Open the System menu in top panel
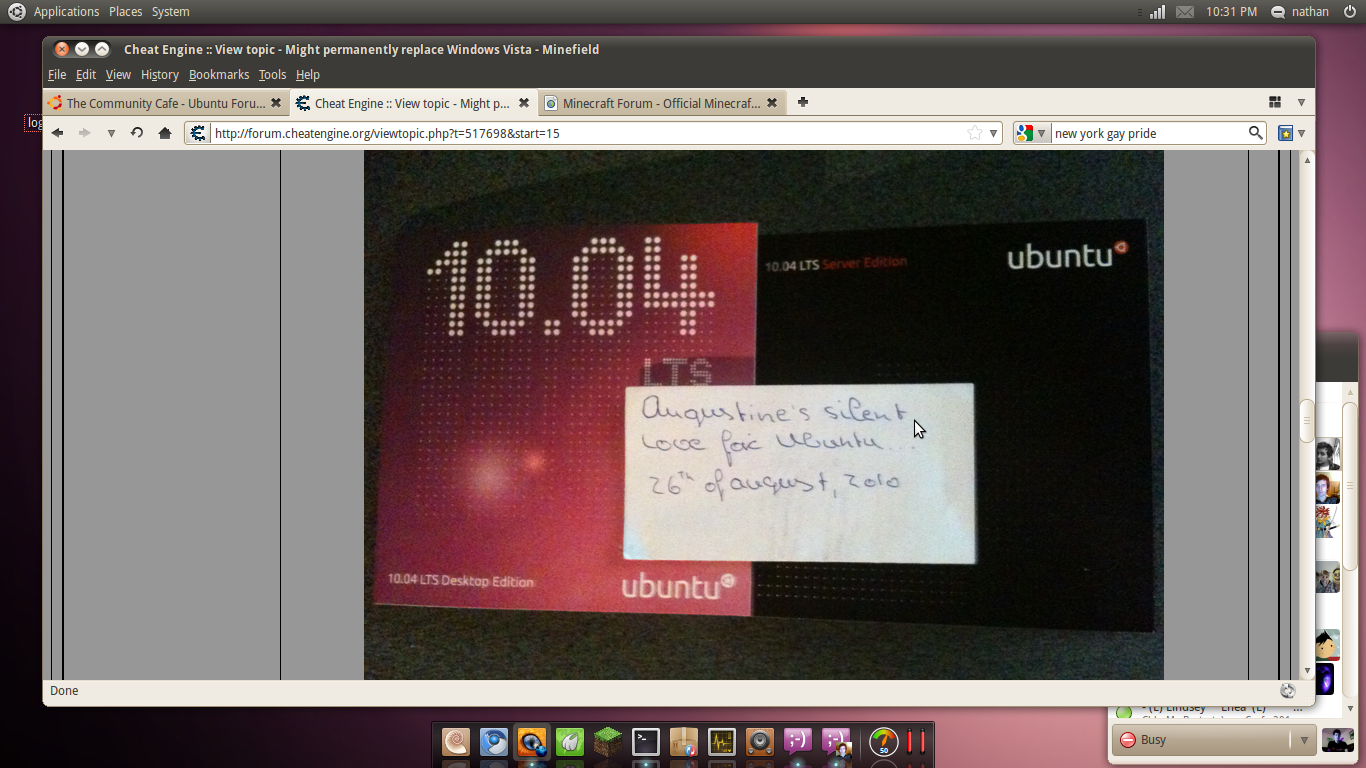The width and height of the screenshot is (1366, 768). (171, 12)
